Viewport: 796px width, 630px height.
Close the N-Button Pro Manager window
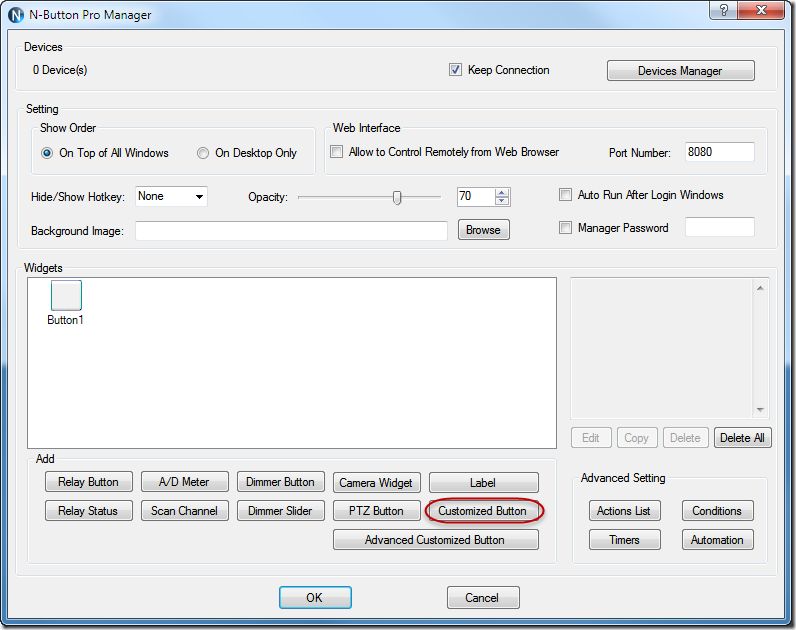coord(761,10)
